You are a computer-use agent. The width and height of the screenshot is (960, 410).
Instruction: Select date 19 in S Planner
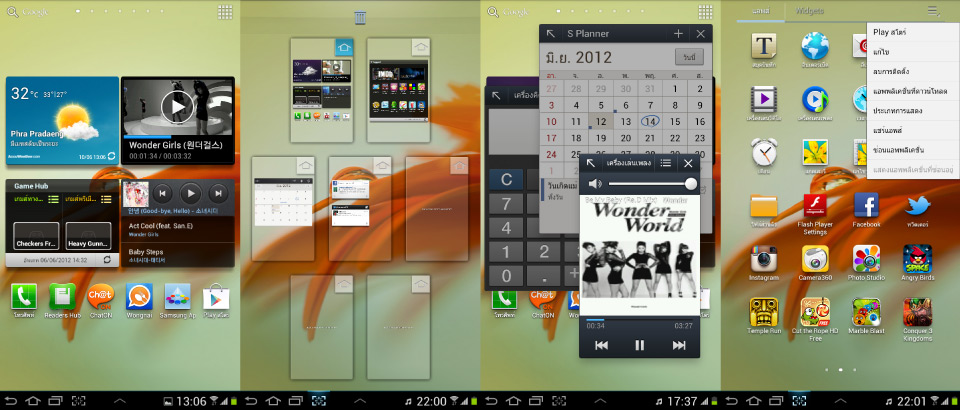(x=601, y=138)
